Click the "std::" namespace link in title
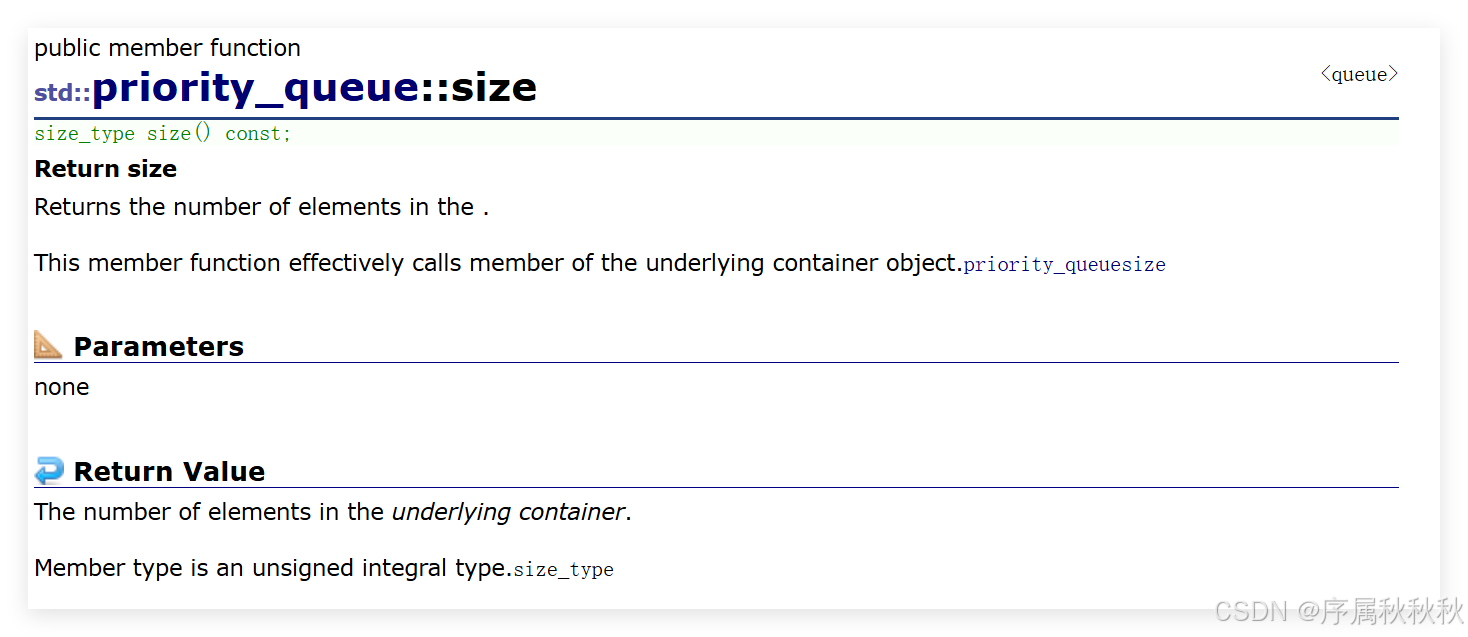The height and width of the screenshot is (637, 1468). 62,94
